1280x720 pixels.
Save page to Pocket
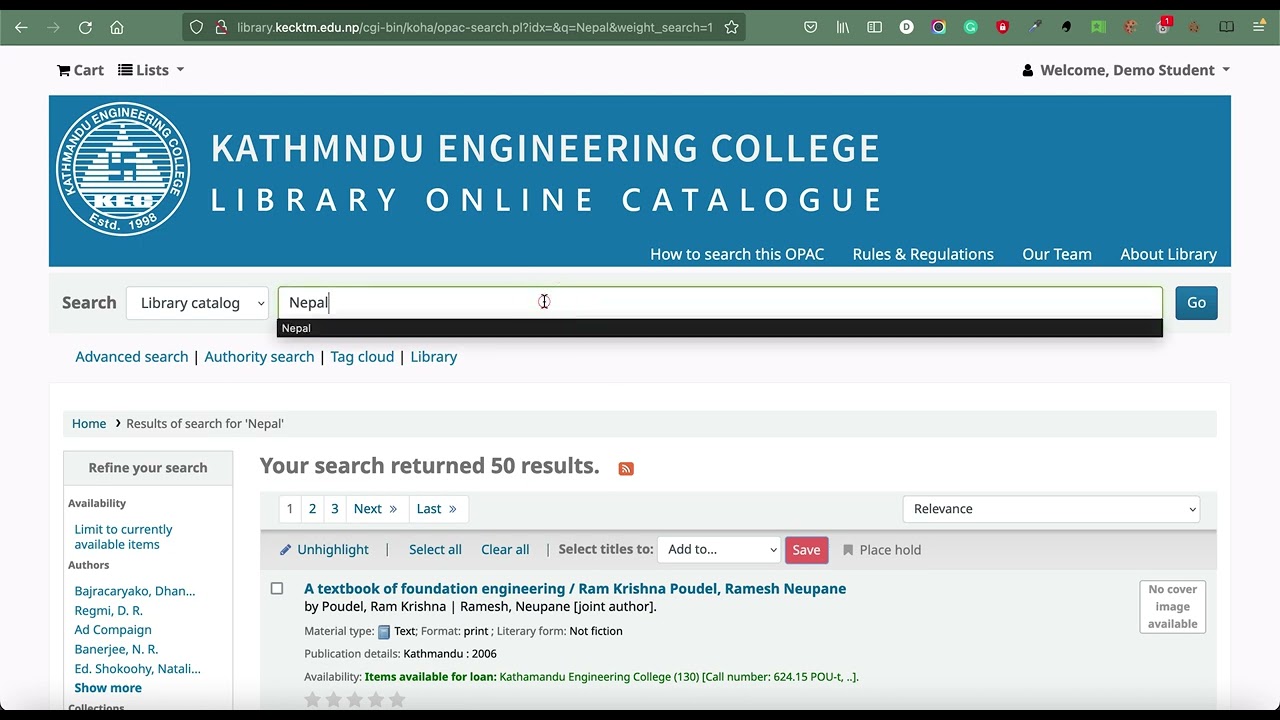tap(811, 27)
